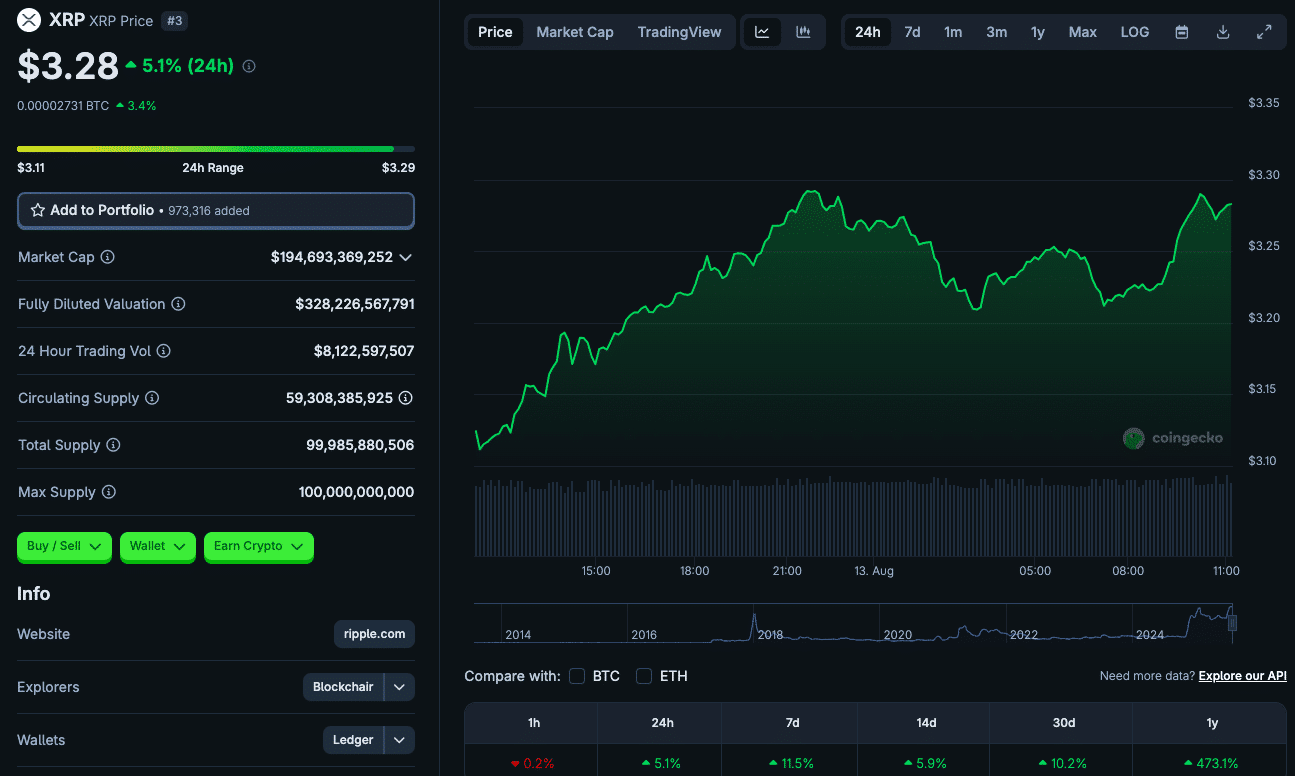The width and height of the screenshot is (1295, 776).
Task: Click the Market Cap info icon
Action: tap(108, 257)
